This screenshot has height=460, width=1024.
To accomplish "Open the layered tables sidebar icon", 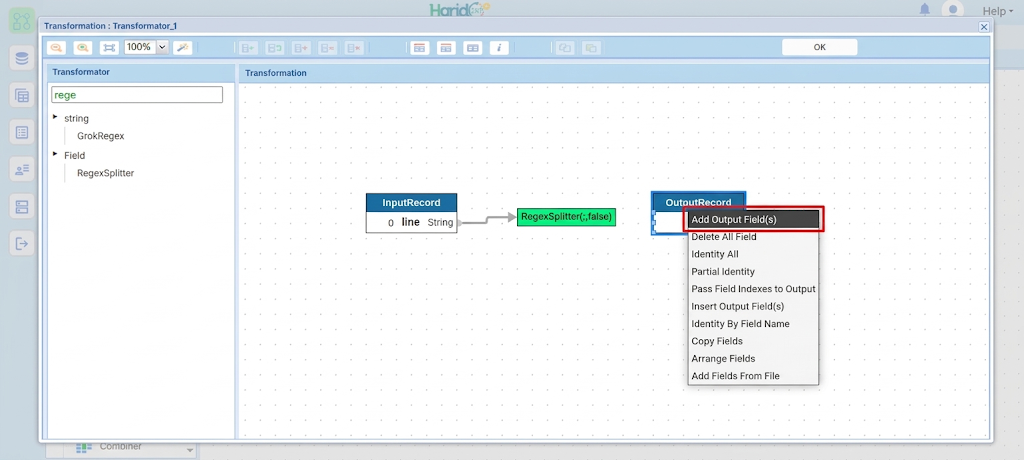I will pyautogui.click(x=22, y=96).
